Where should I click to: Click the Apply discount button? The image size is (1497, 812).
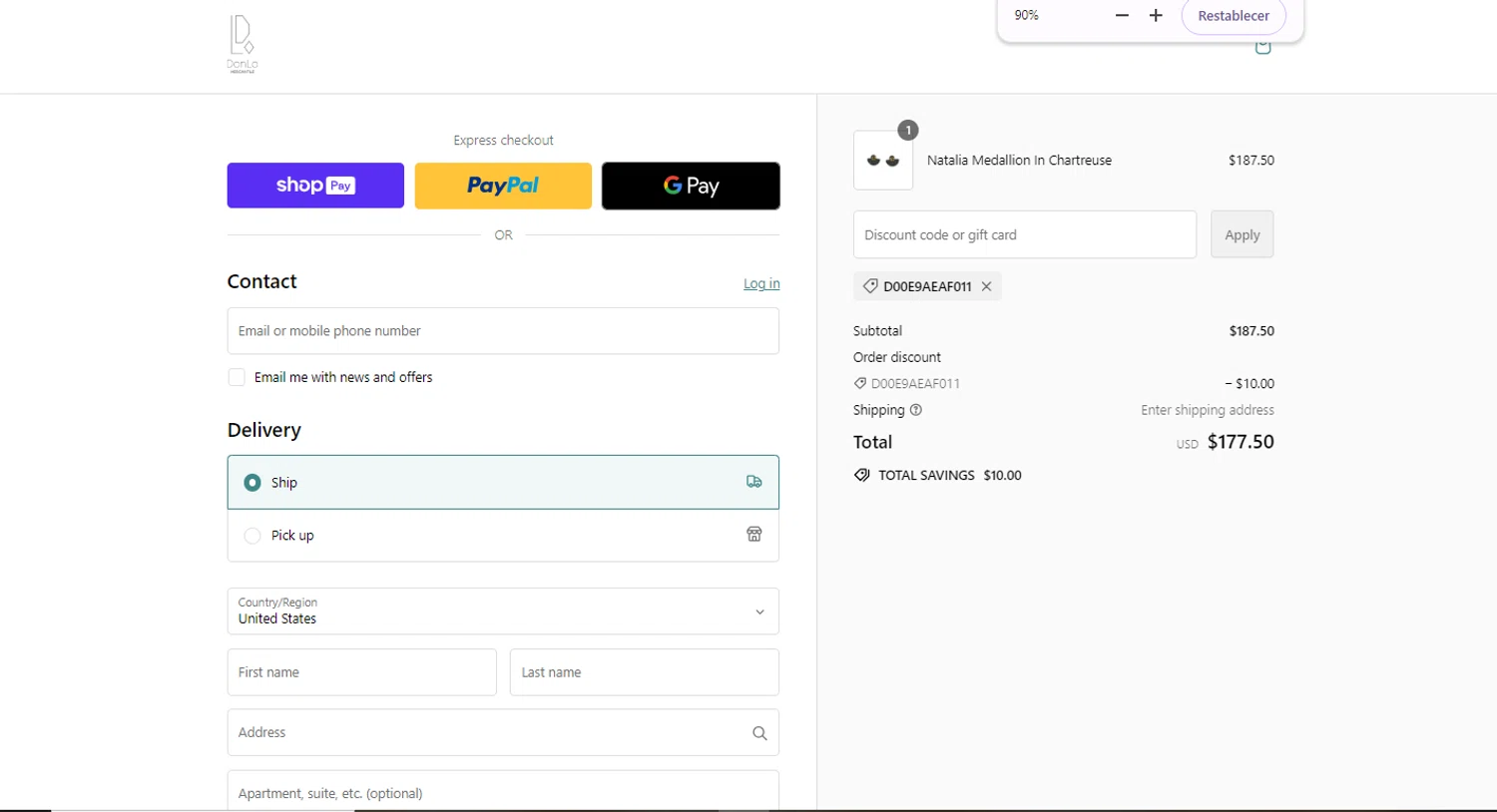[1243, 234]
